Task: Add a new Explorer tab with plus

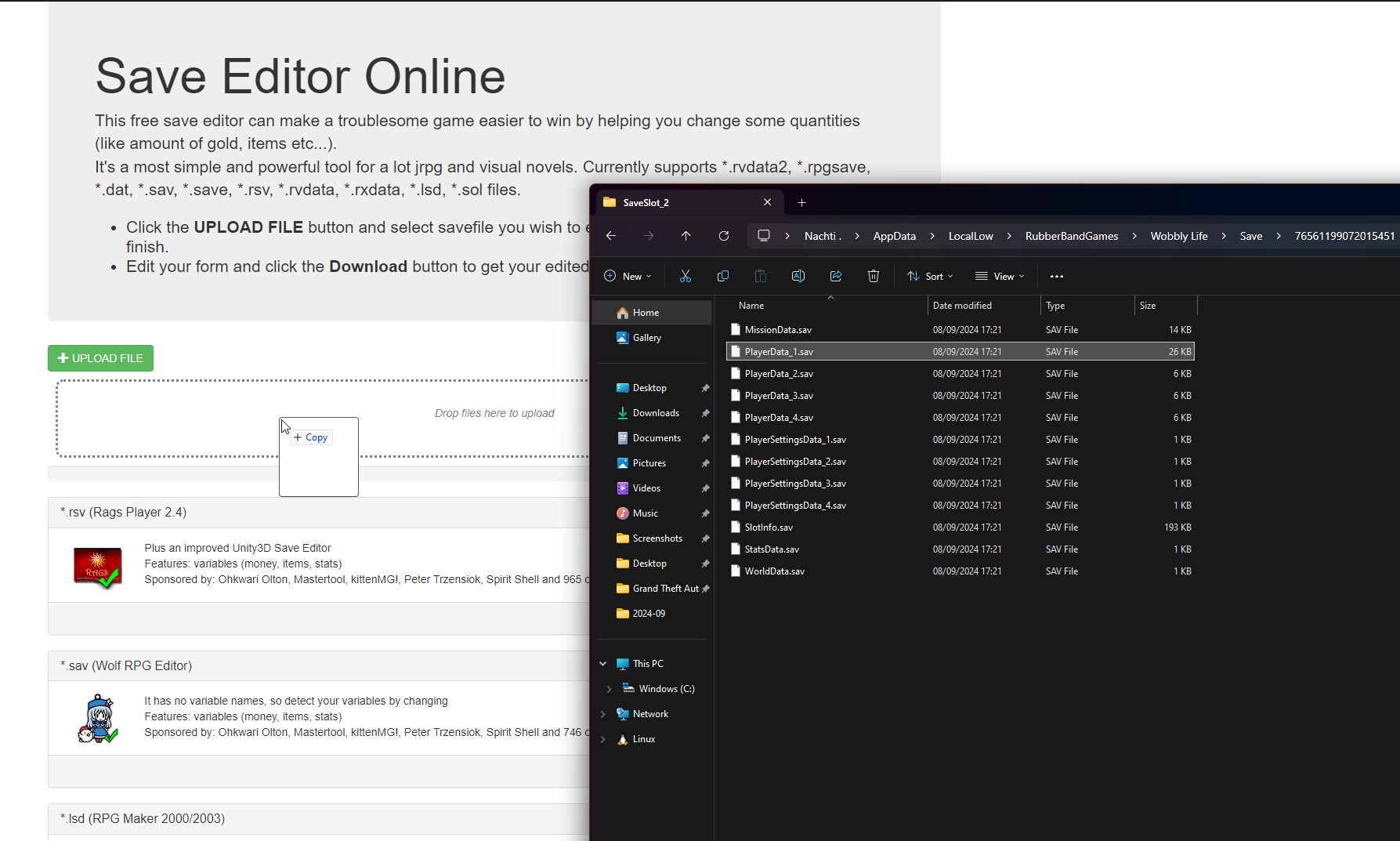Action: [x=801, y=203]
